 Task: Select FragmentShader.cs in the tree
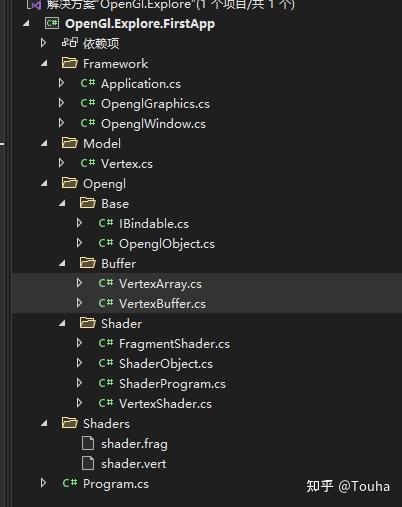174,344
